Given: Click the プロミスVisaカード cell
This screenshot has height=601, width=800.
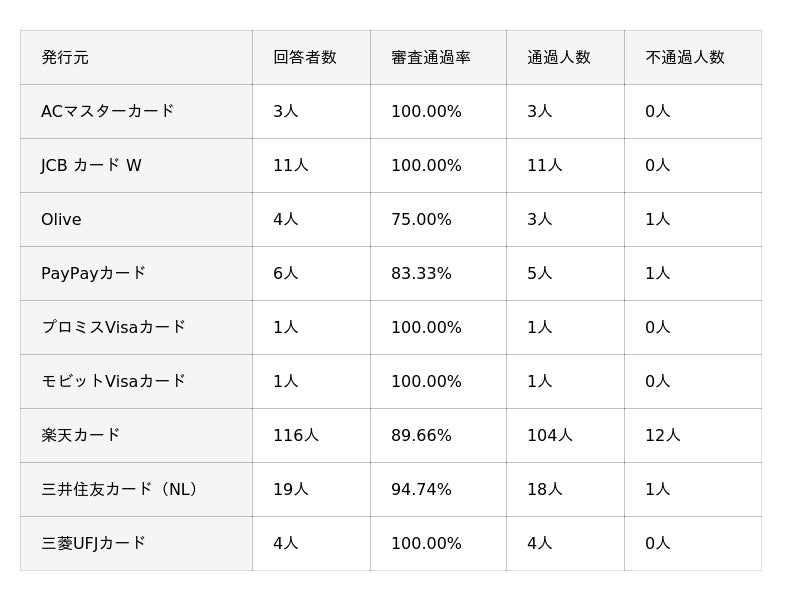Looking at the screenshot, I should coord(113,328).
